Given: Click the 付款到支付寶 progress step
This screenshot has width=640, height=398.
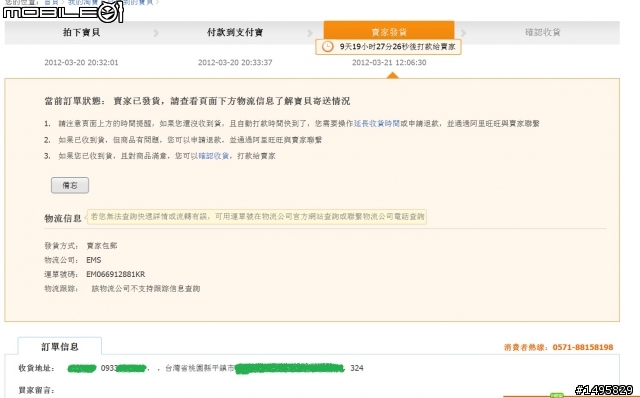Looking at the screenshot, I should pyautogui.click(x=235, y=32).
